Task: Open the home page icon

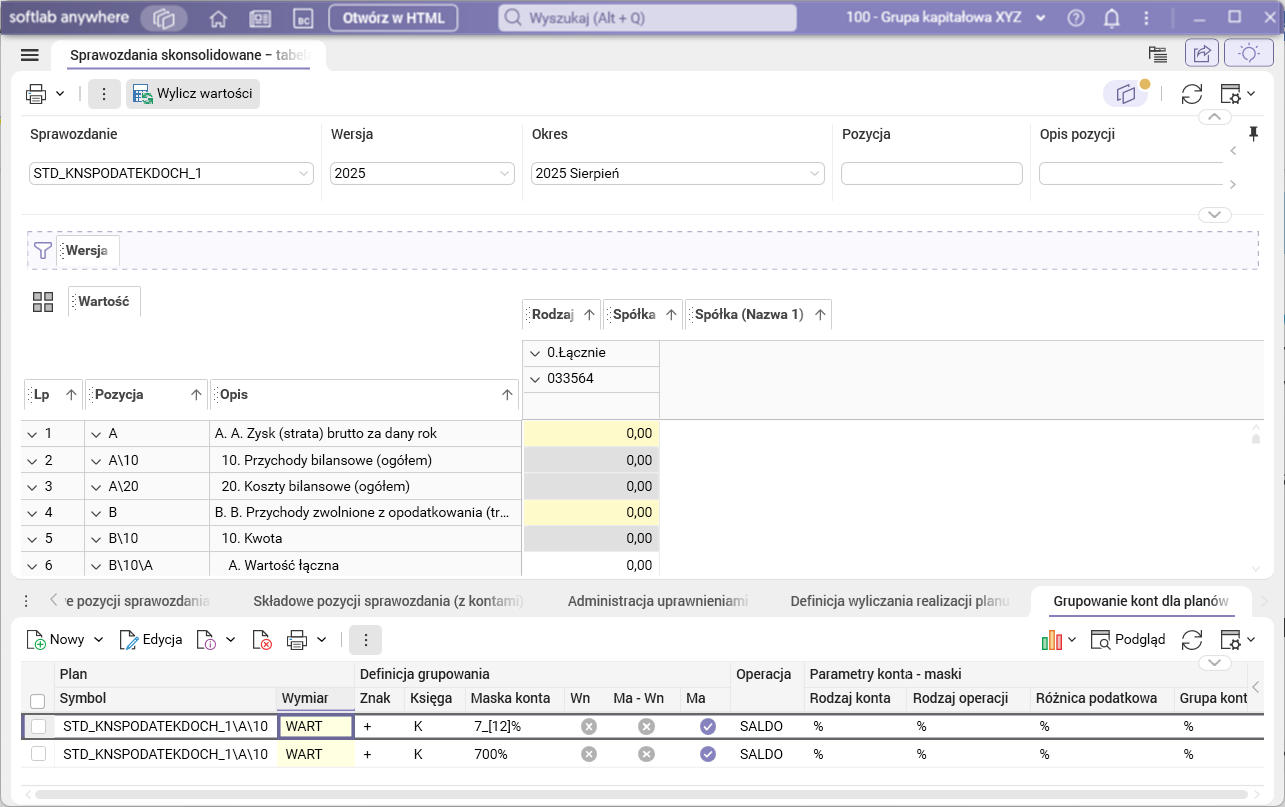Action: pos(219,18)
